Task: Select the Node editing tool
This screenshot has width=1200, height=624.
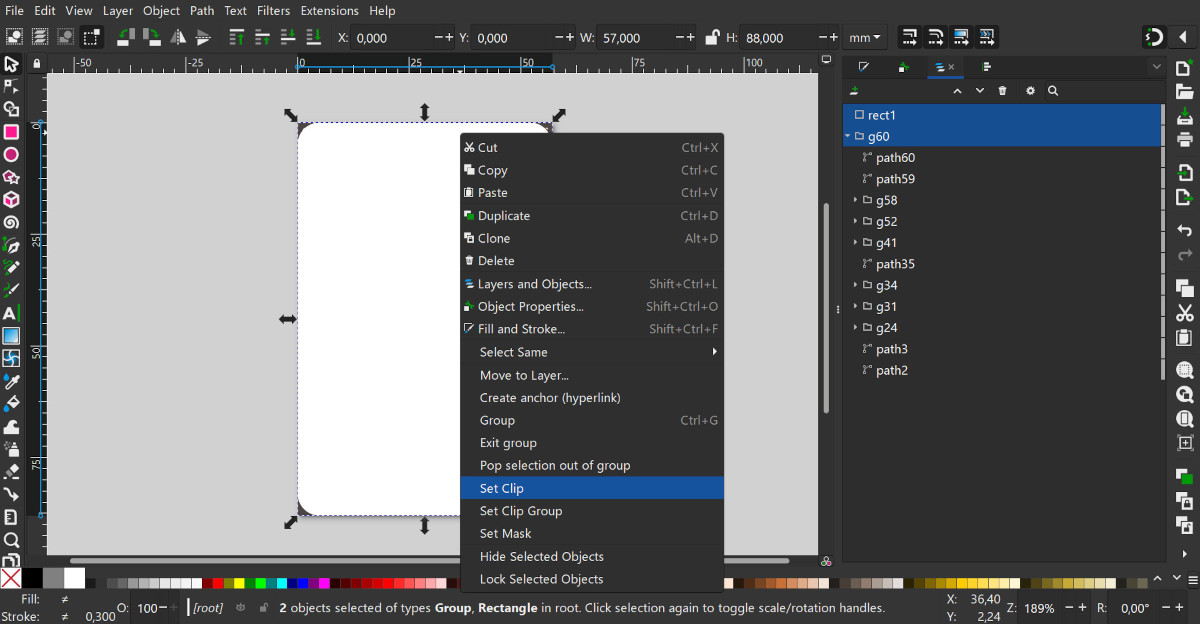Action: (11, 86)
